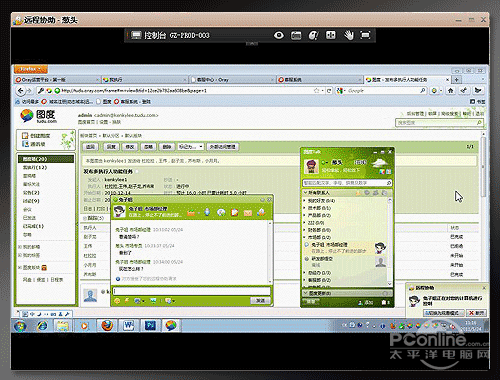Screen dimensions: 500x380
Task: Click 删除 delete button in task toolbar
Action: click(x=167, y=147)
